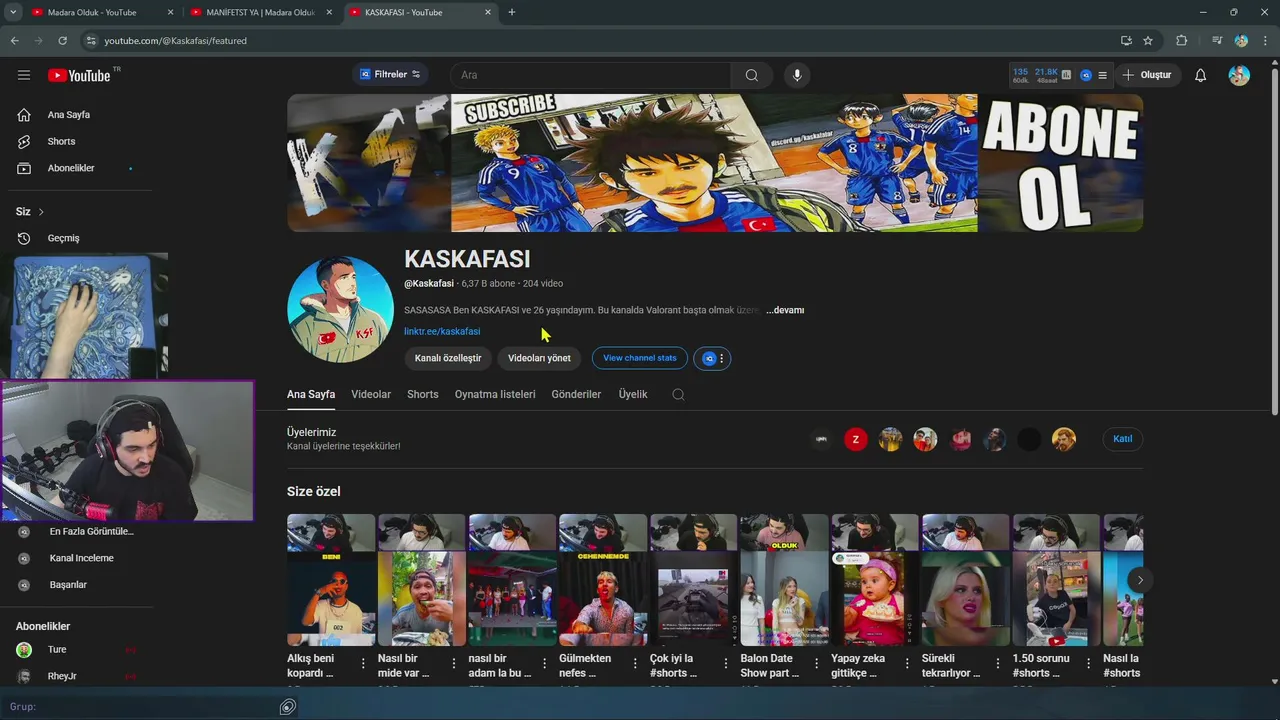Reload the page
Screen dimensions: 1280x720
pyautogui.click(x=62, y=41)
